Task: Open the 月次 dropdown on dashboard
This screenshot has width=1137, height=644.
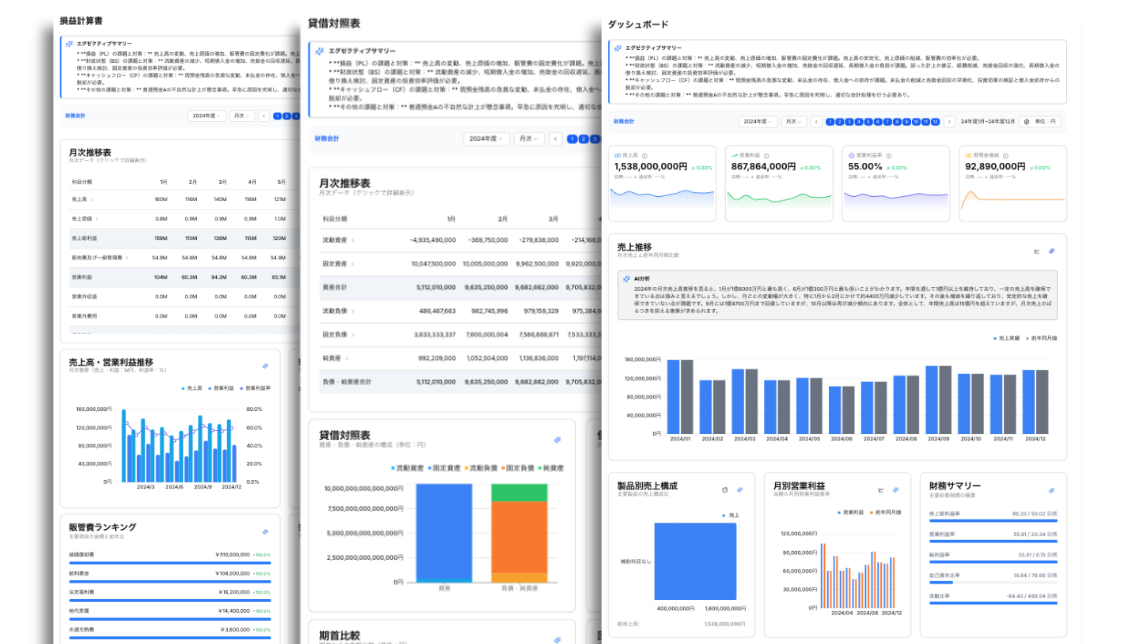Action: (792, 121)
